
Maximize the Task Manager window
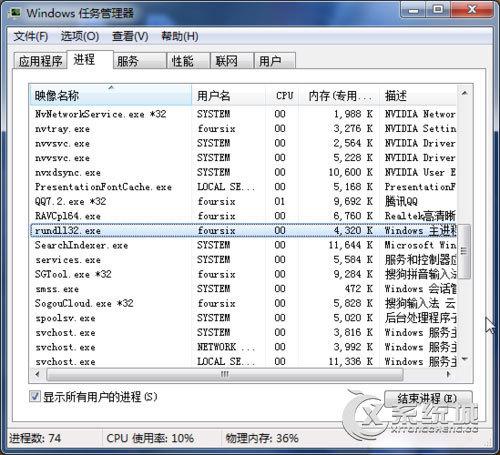click(x=438, y=10)
